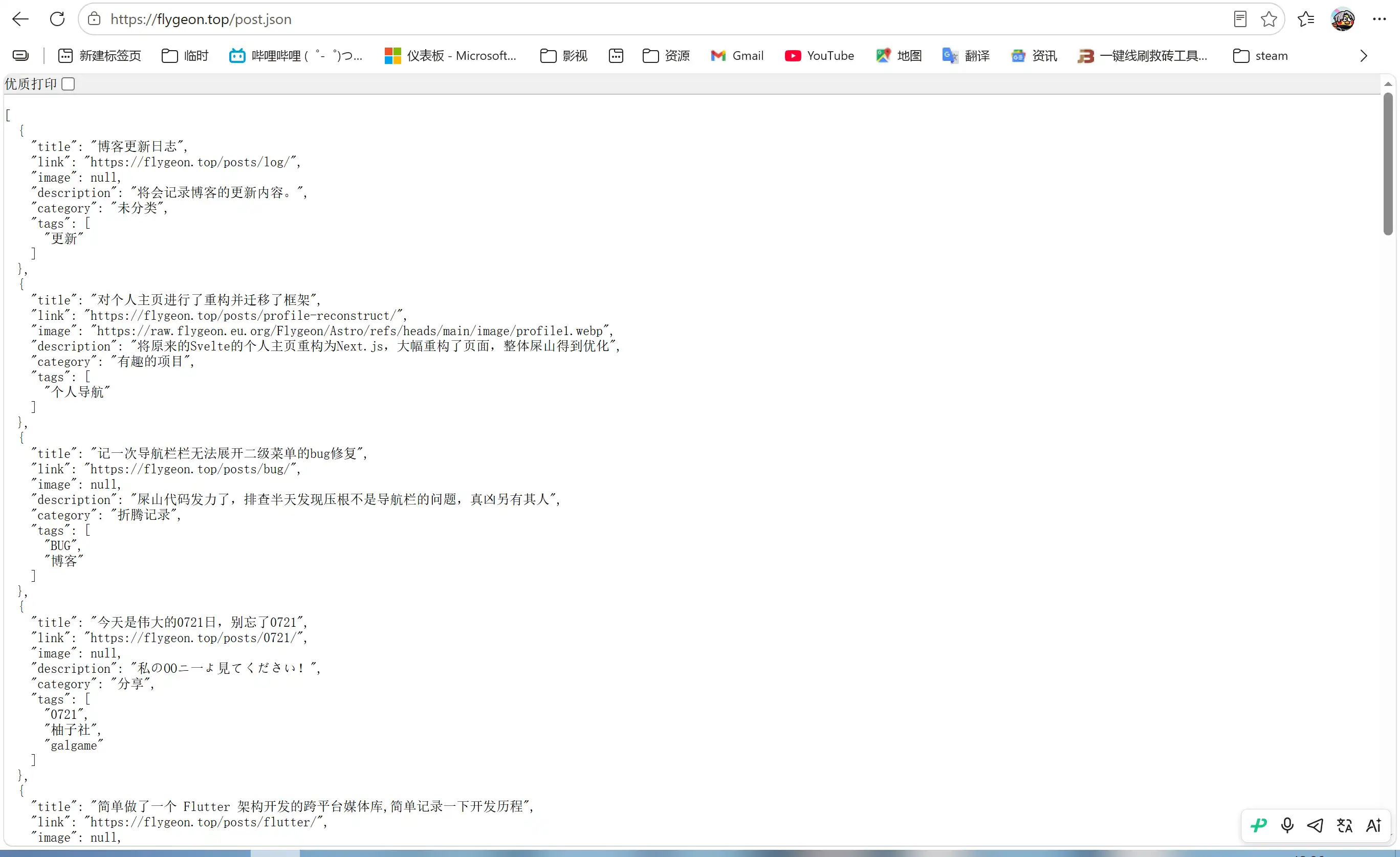Click the title "今天是伟大的0721日，别忘了0721"
The height and width of the screenshot is (857, 1400).
point(197,622)
